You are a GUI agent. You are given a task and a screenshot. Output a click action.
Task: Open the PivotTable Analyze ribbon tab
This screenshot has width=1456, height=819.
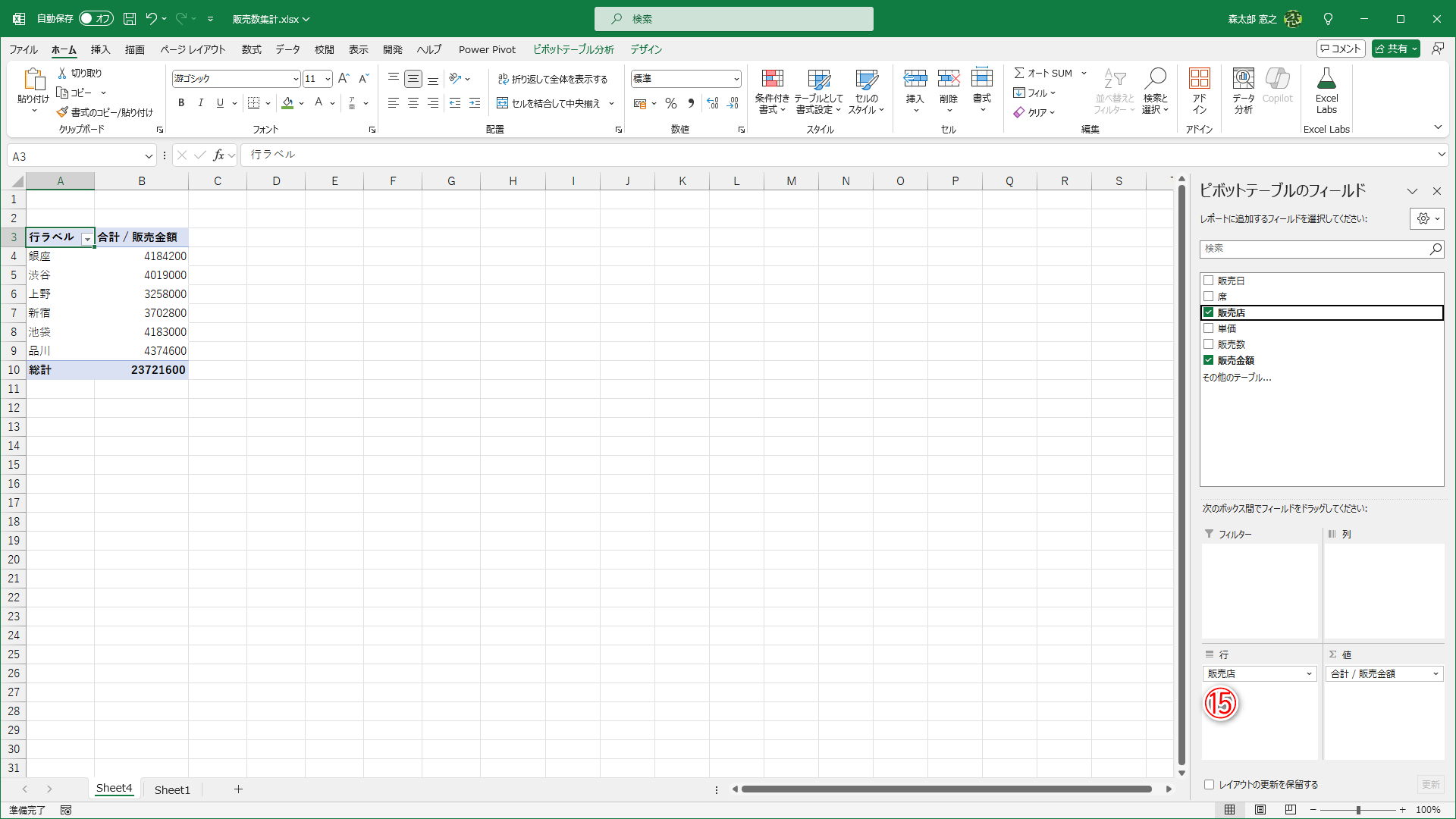pos(573,49)
